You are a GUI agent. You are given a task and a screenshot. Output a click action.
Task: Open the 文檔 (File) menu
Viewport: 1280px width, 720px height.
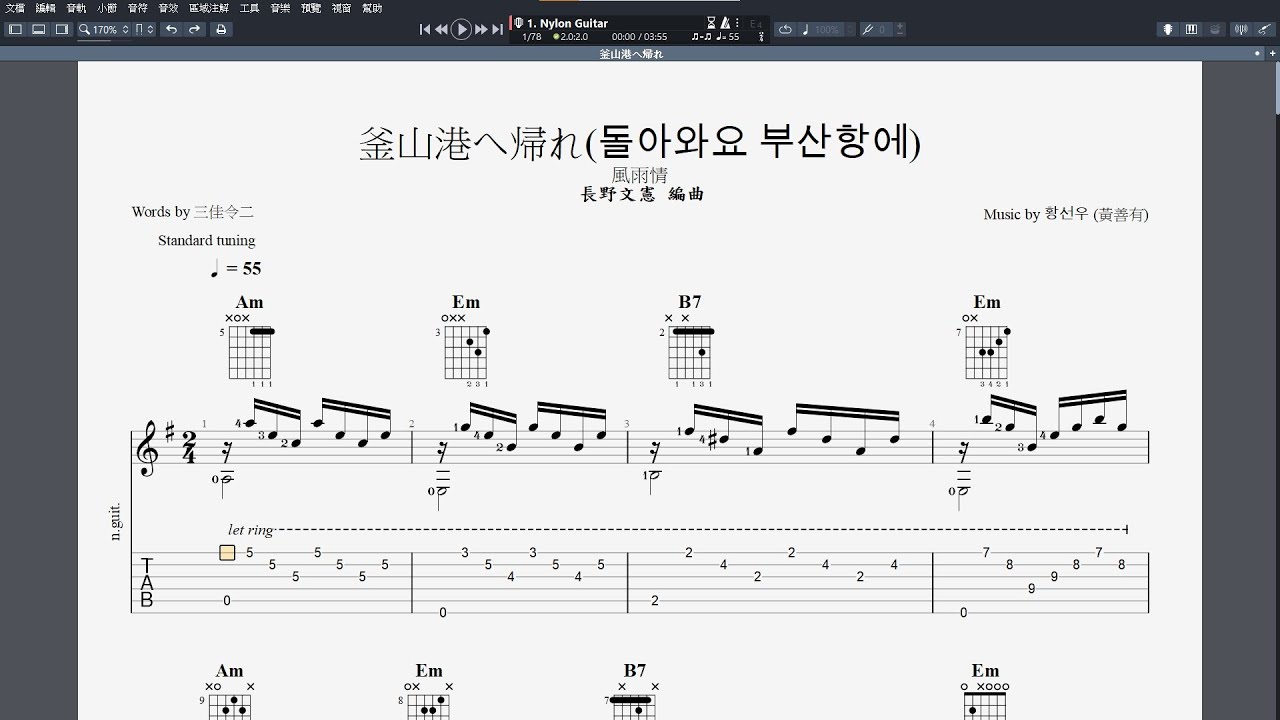tap(15, 7)
